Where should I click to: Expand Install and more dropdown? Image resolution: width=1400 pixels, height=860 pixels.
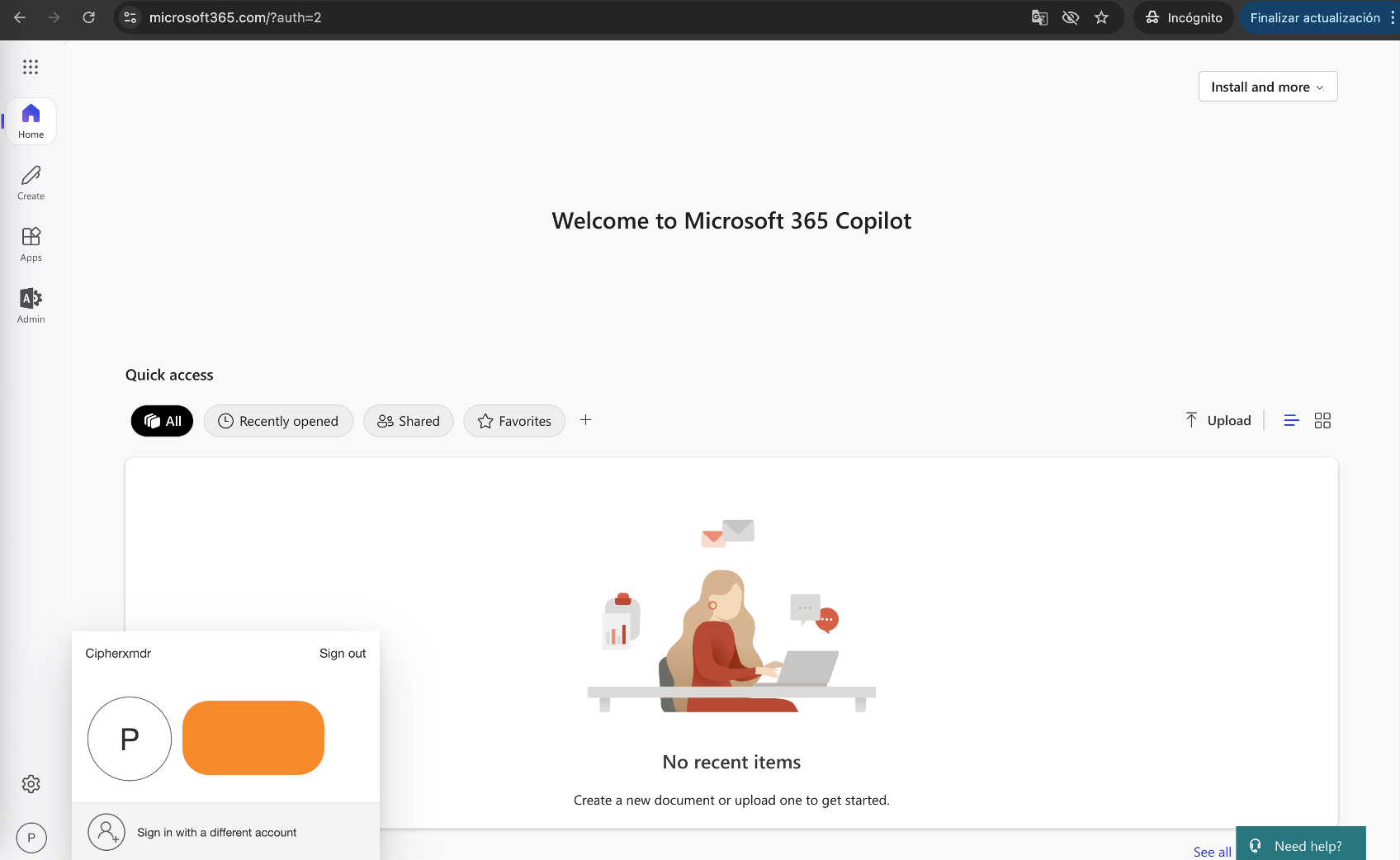click(x=1268, y=87)
